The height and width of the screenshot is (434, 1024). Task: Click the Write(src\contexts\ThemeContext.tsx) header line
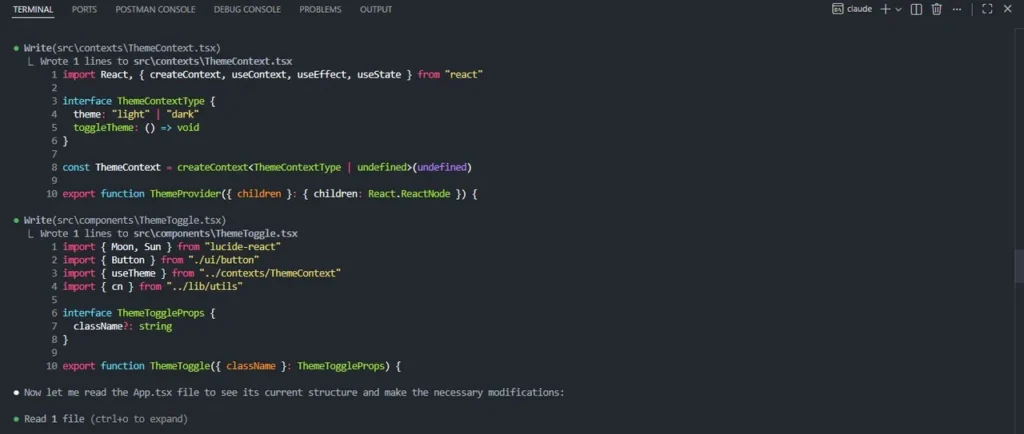pos(122,48)
